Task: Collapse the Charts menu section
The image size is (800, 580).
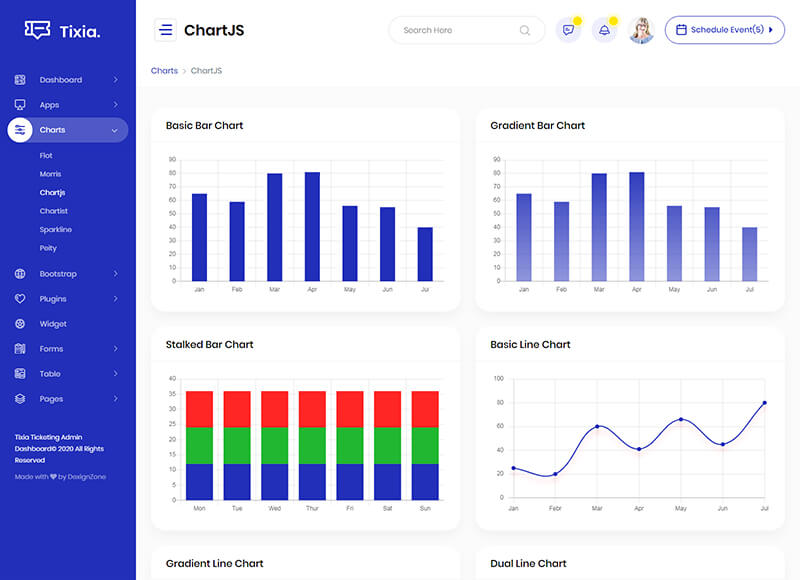Action: 115,130
